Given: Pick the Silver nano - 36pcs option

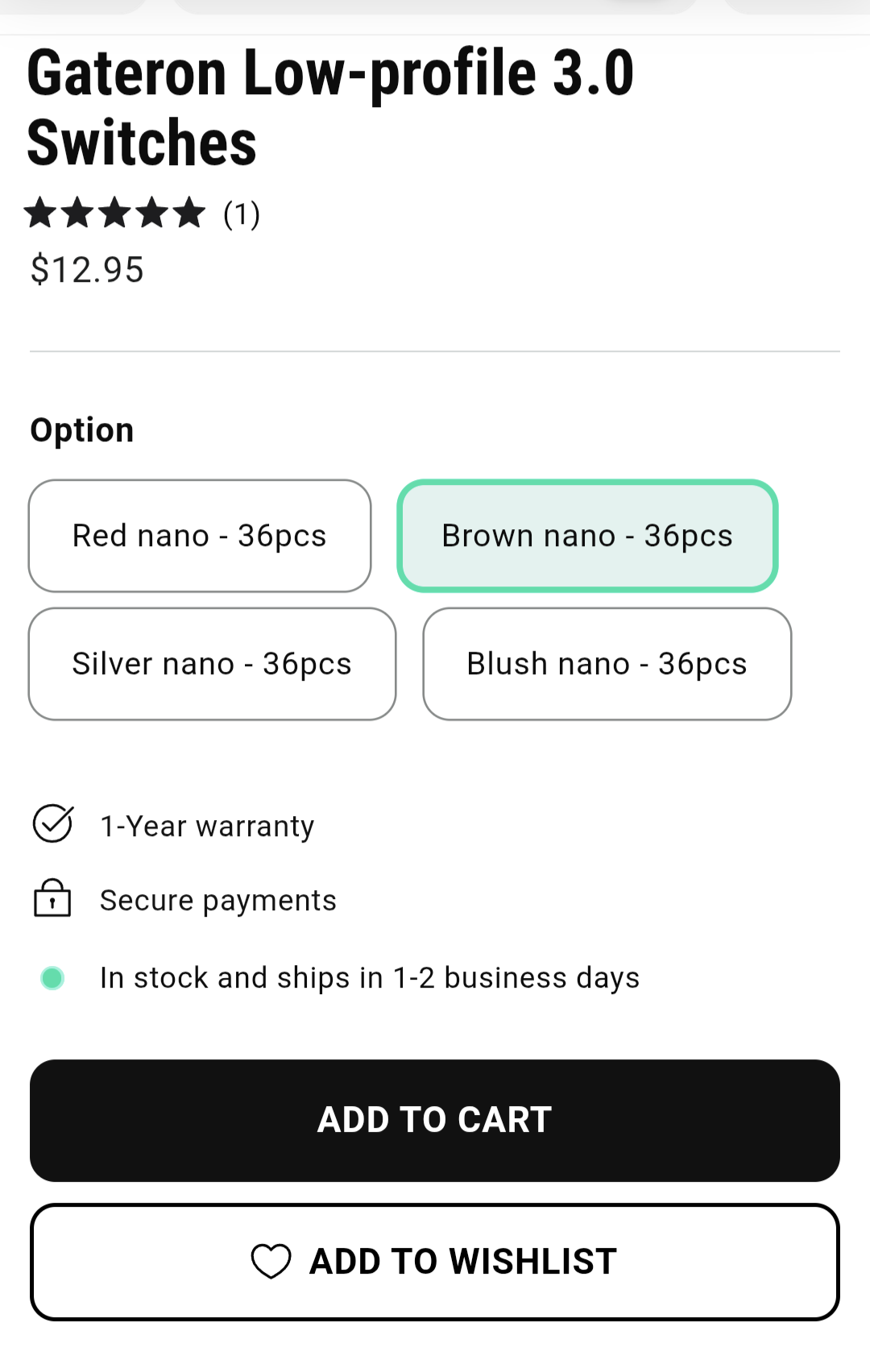Looking at the screenshot, I should (212, 664).
